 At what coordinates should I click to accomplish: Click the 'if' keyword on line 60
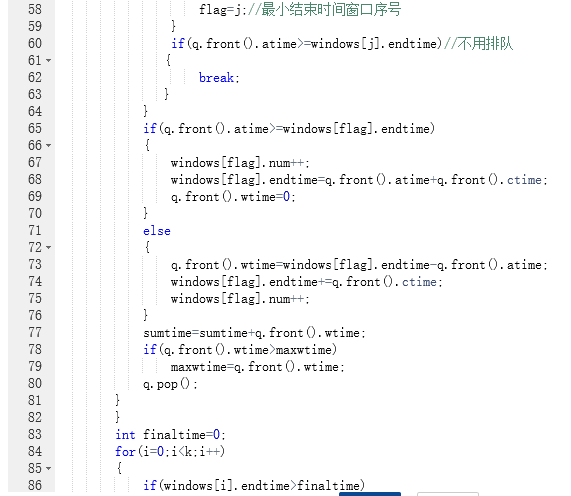pyautogui.click(x=178, y=44)
